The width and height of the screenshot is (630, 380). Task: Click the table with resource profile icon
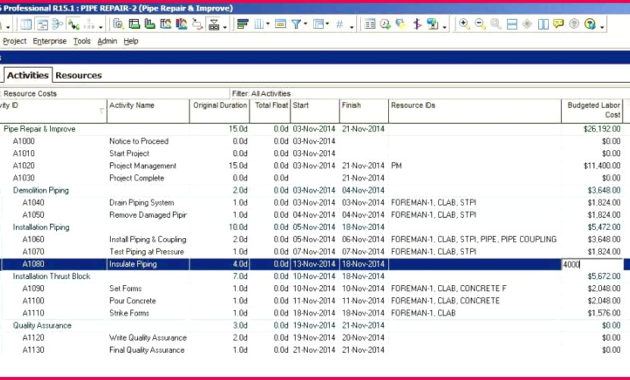tap(166, 25)
